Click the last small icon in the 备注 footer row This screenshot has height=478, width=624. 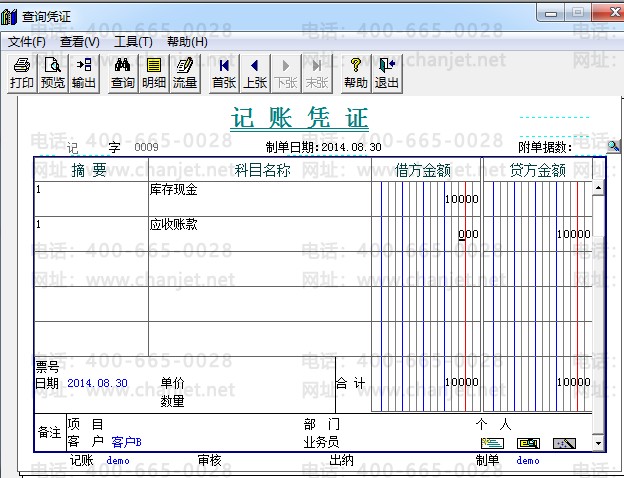564,443
